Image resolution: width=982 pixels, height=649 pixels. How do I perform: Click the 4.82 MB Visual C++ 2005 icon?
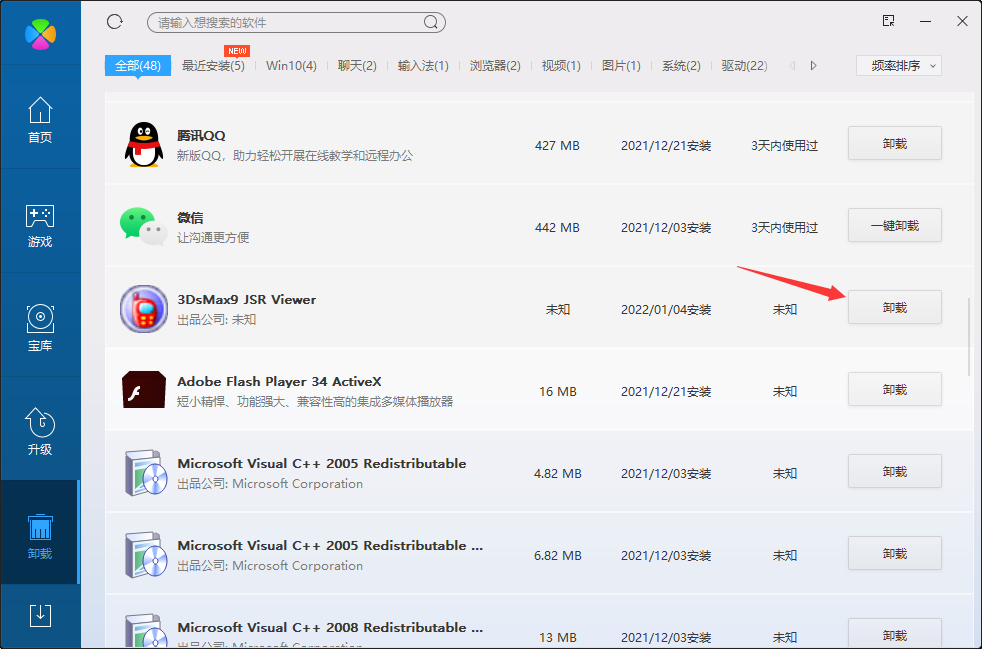145,472
